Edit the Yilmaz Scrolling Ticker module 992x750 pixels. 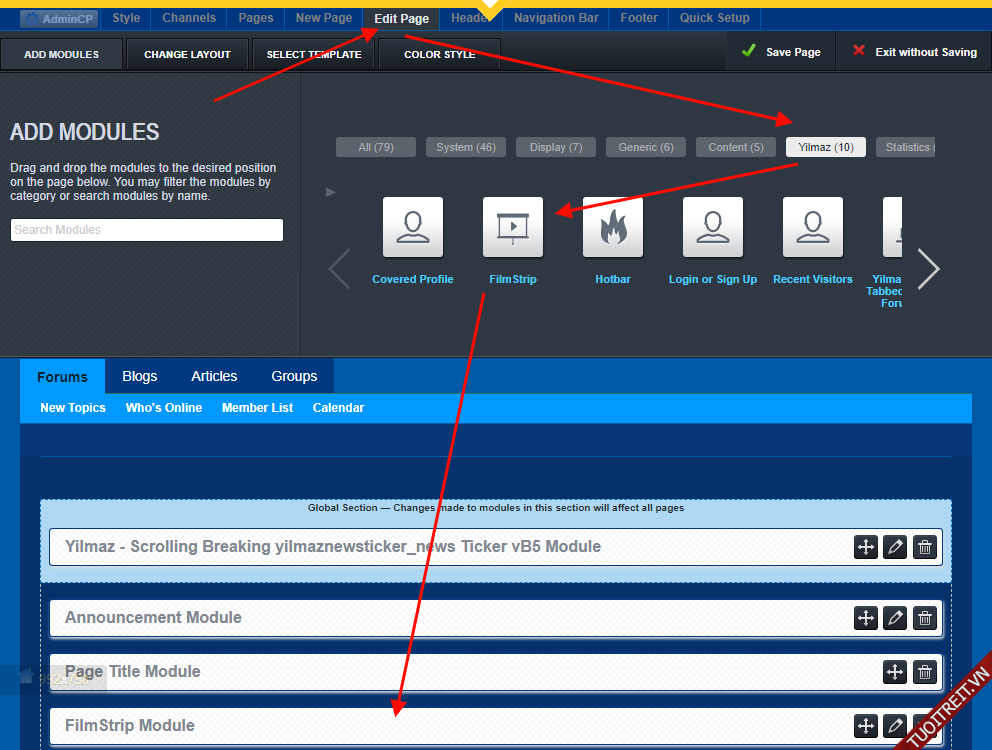click(895, 547)
